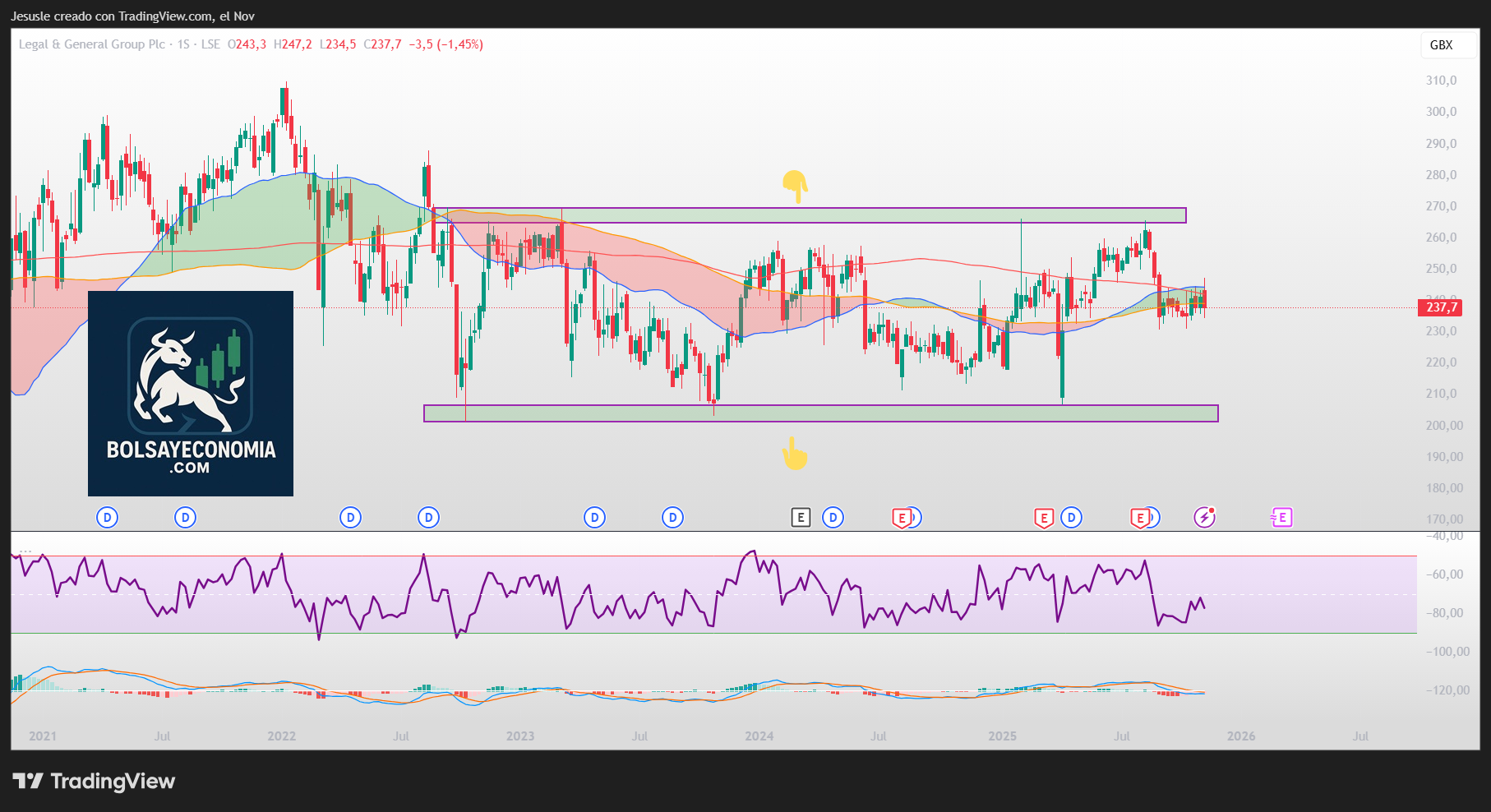Open the purple lightning bolt event marker
The height and width of the screenshot is (812, 1491).
pyautogui.click(x=1204, y=517)
